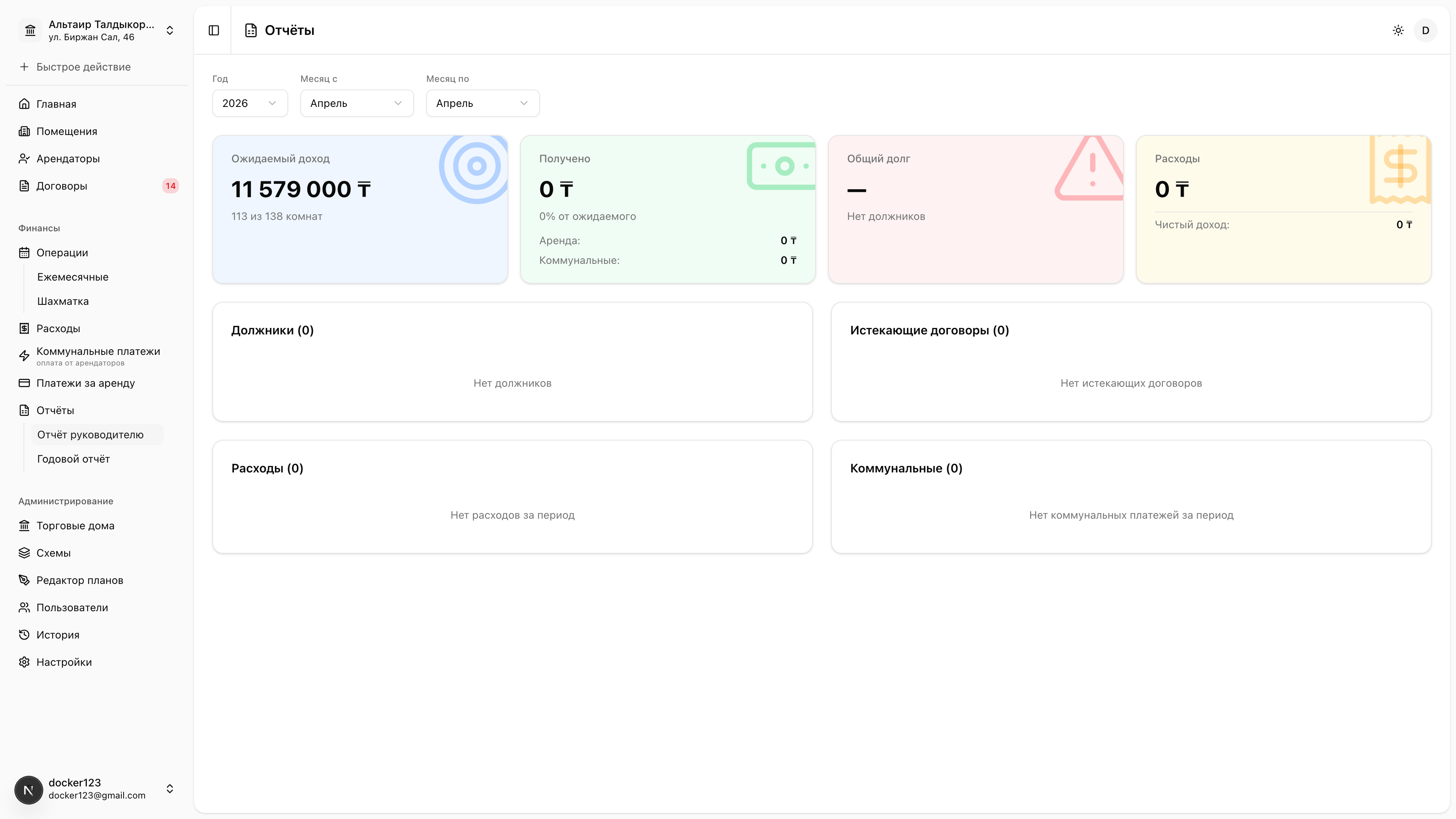1456x819 pixels.
Task: Click the lightning icon for Коммунальные платежи
Action: click(24, 356)
